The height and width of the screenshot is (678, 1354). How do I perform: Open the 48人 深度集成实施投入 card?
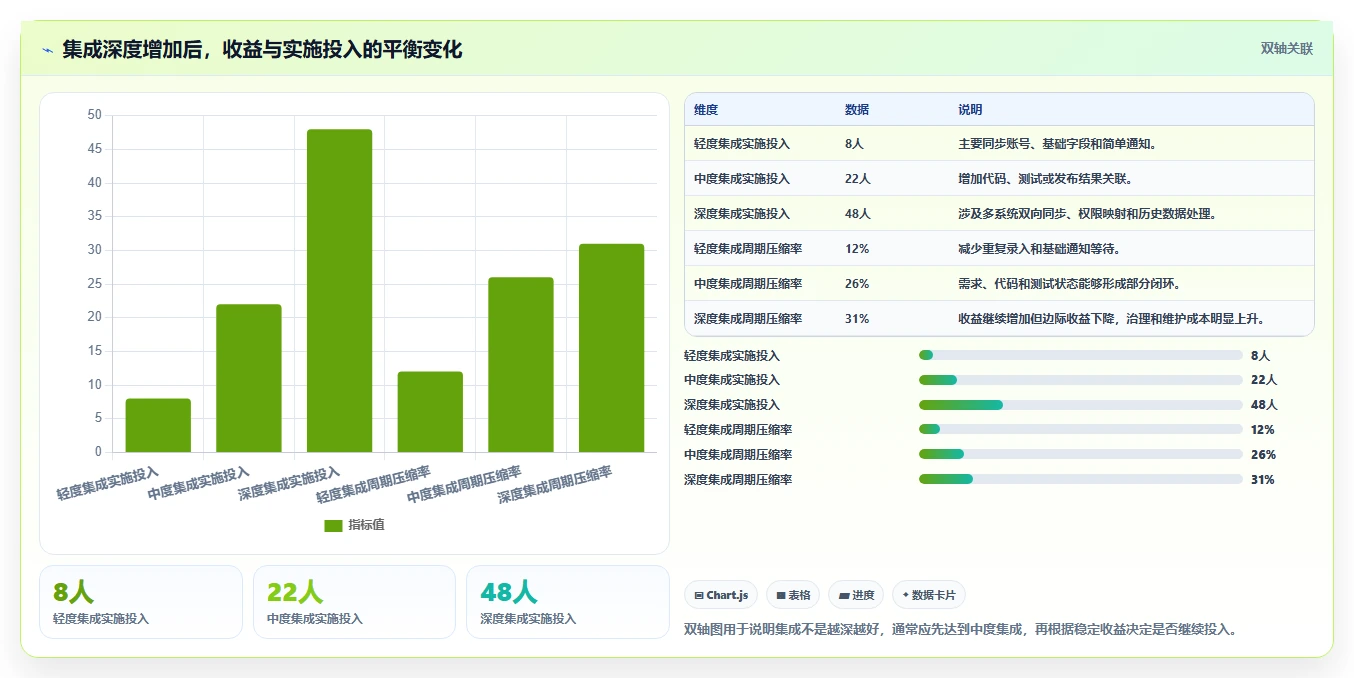568,602
